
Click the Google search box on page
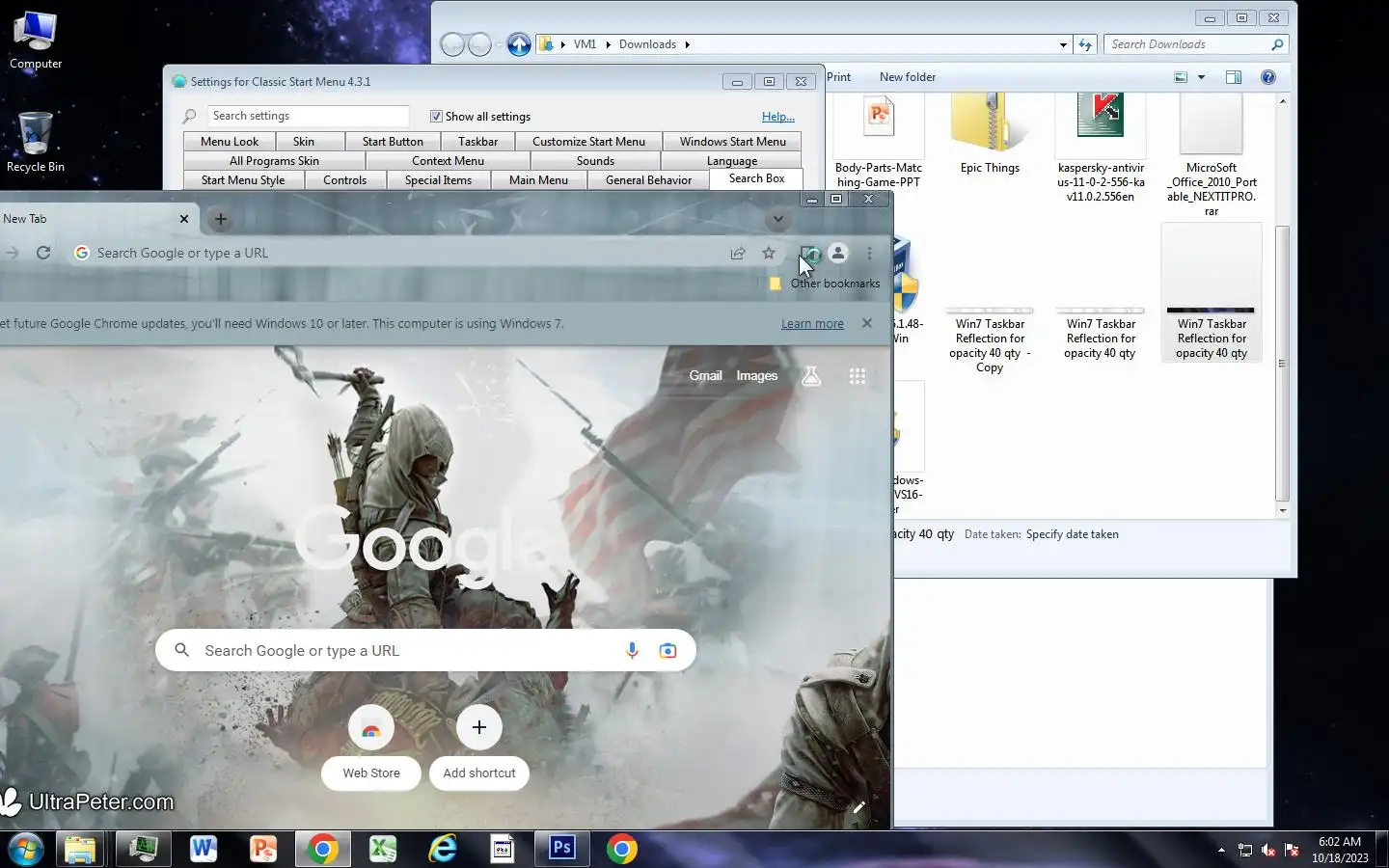425,651
